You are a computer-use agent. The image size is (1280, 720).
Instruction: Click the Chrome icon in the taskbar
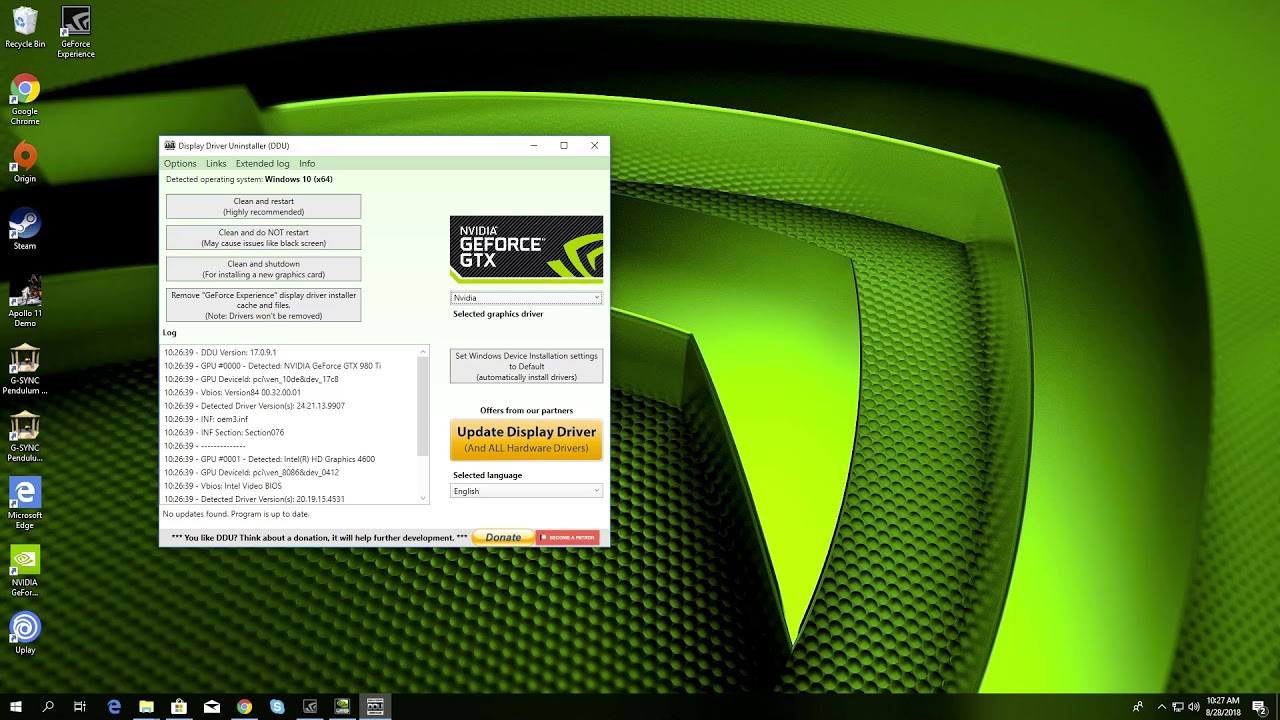[244, 707]
